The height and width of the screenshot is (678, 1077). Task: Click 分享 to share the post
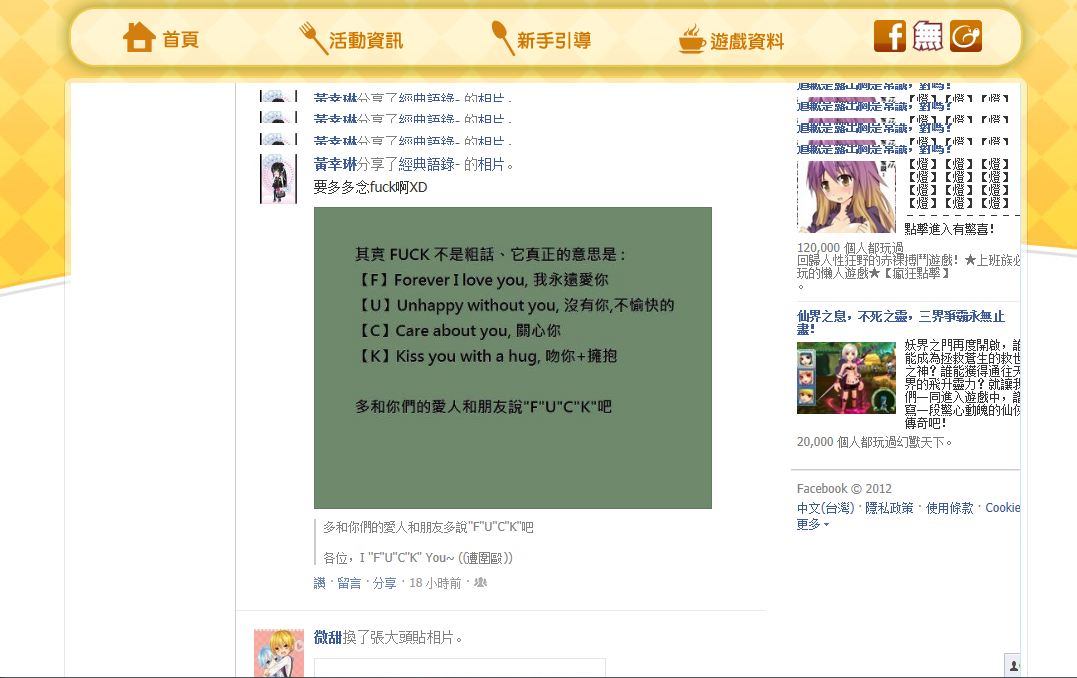click(x=384, y=583)
